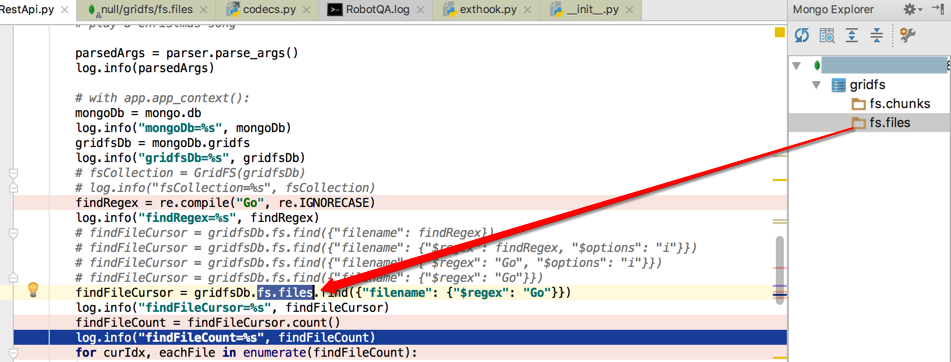Close the null/gridfs/fs.files tab

click(204, 10)
